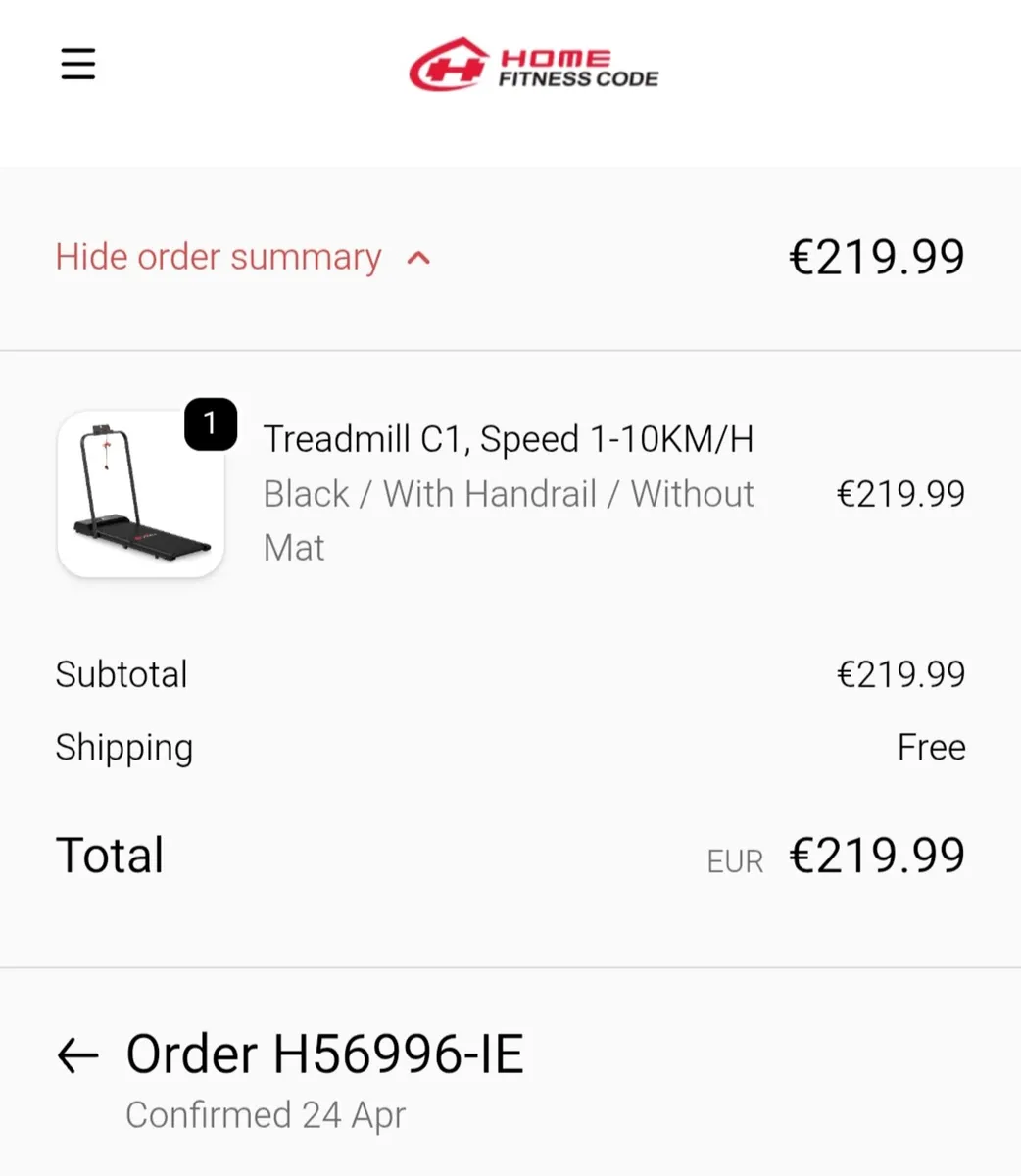
Task: Click the EUR currency label
Action: point(734,861)
